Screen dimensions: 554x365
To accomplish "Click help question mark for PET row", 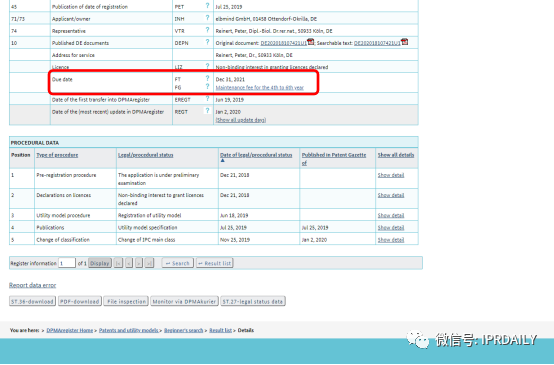I will [x=207, y=6].
